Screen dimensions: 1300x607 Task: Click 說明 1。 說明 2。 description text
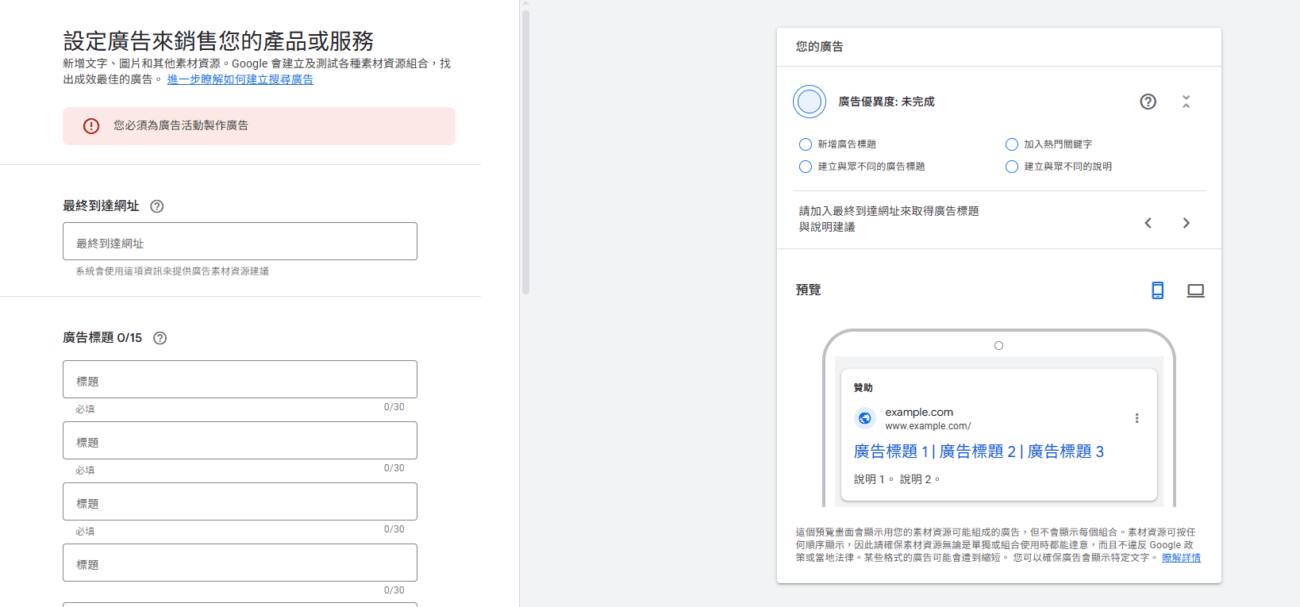(x=897, y=479)
